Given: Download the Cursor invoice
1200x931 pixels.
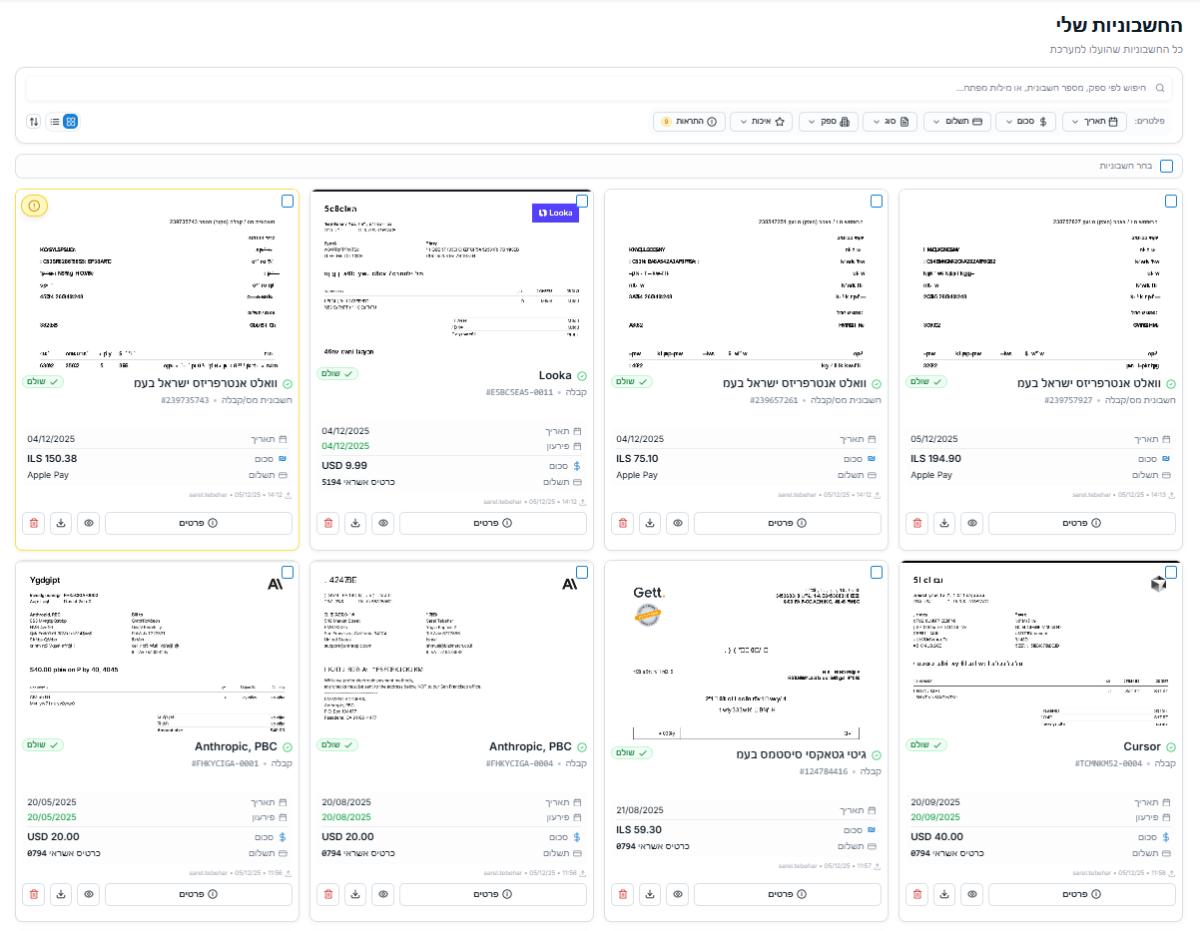Looking at the screenshot, I should tap(944, 894).
